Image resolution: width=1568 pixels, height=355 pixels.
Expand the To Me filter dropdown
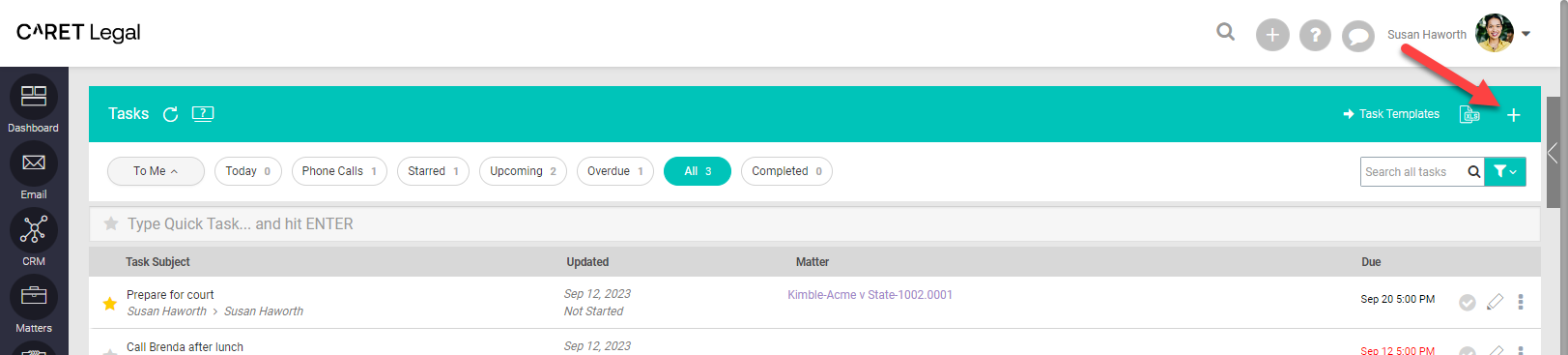156,171
